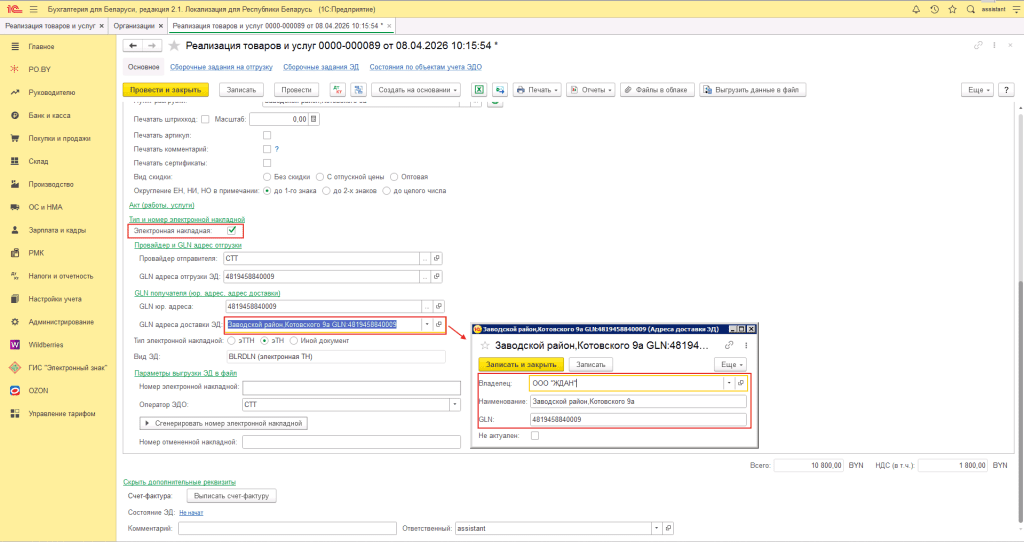1024x542 pixels.
Task: Open the Сборочные задания на отгрузку tab
Action: (221, 67)
